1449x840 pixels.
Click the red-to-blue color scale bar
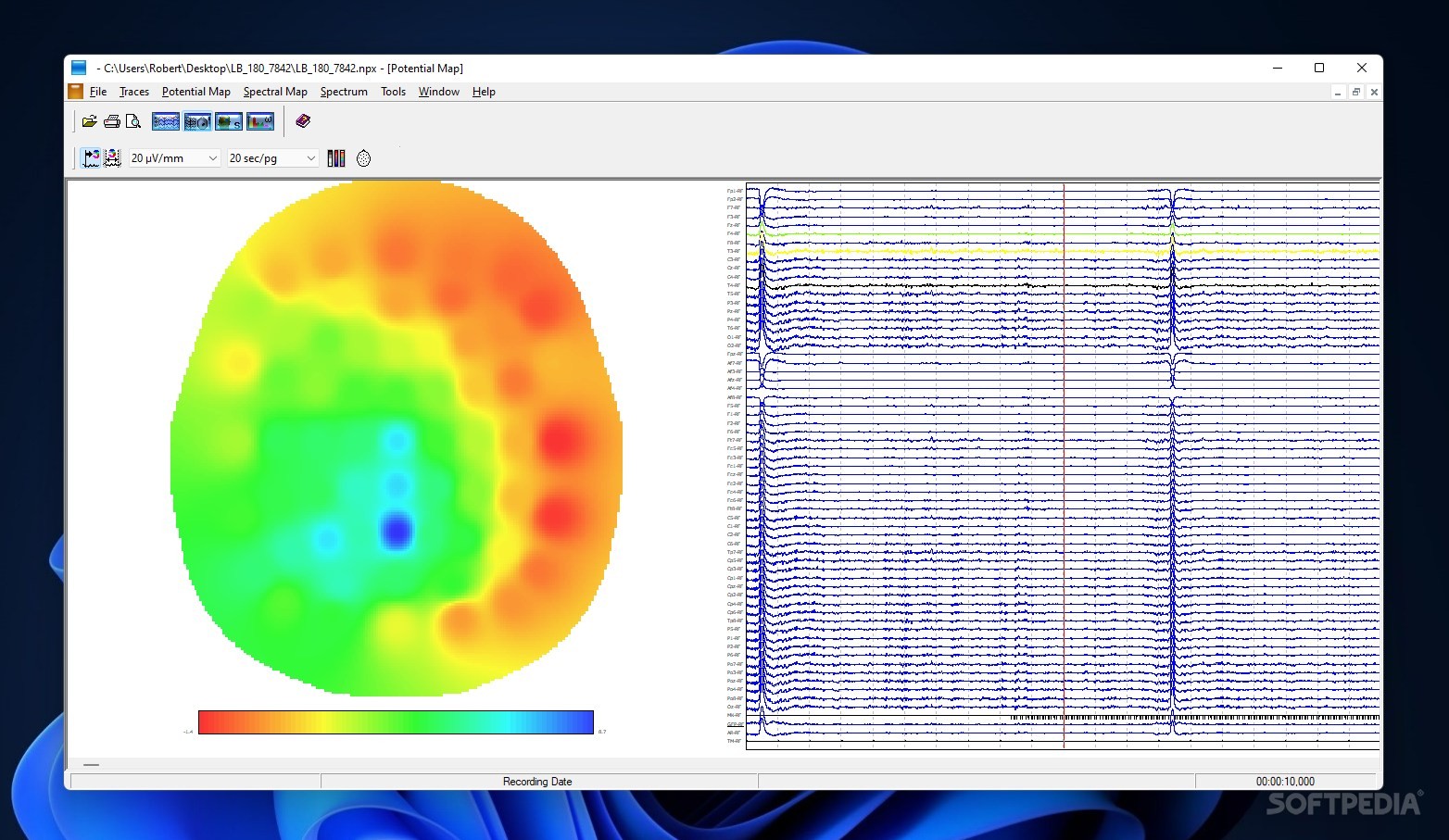point(396,722)
